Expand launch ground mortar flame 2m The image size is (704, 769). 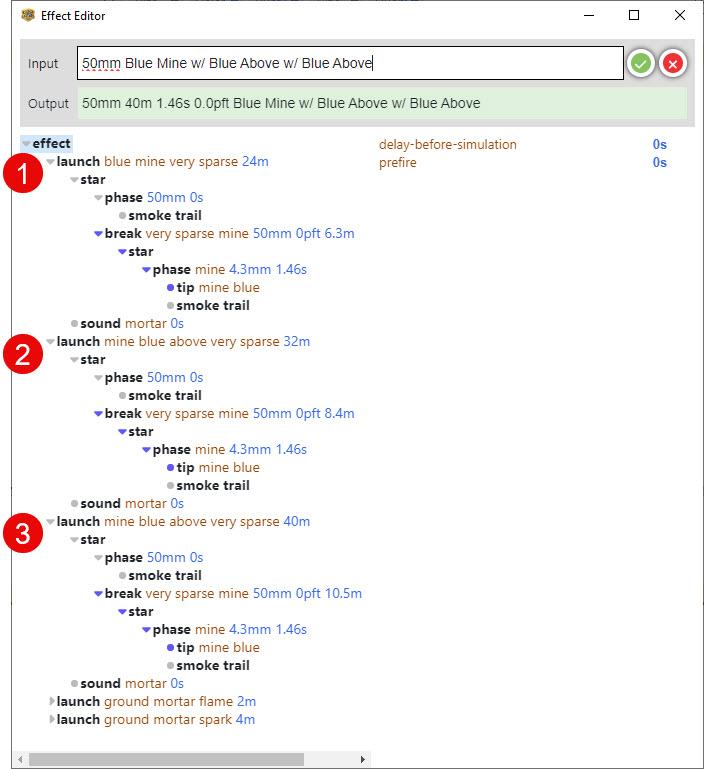coord(51,702)
